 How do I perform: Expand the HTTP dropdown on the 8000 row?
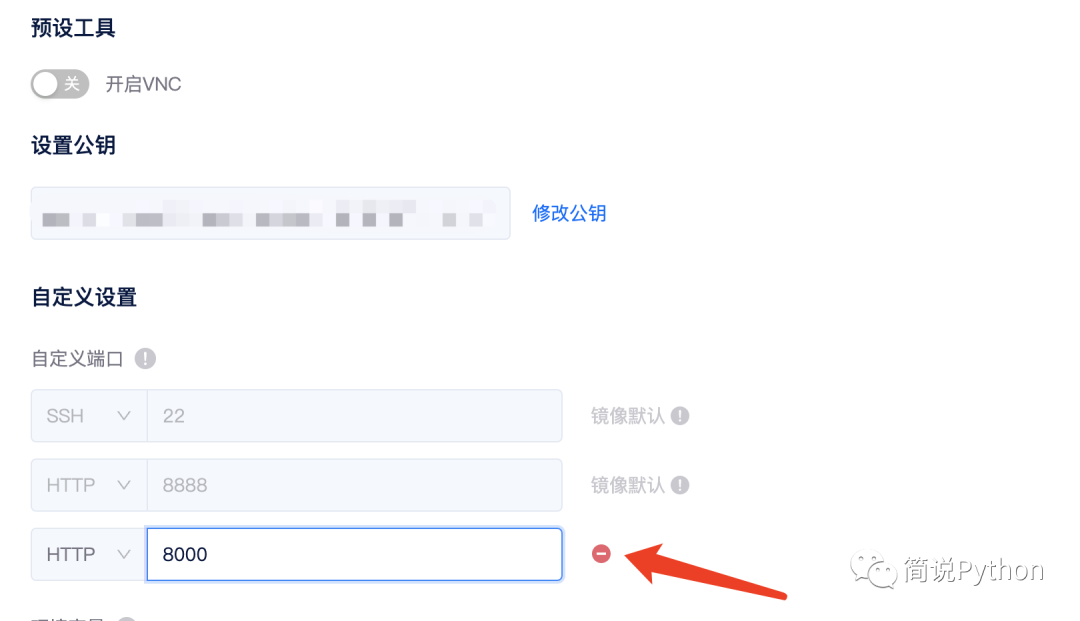(x=88, y=554)
